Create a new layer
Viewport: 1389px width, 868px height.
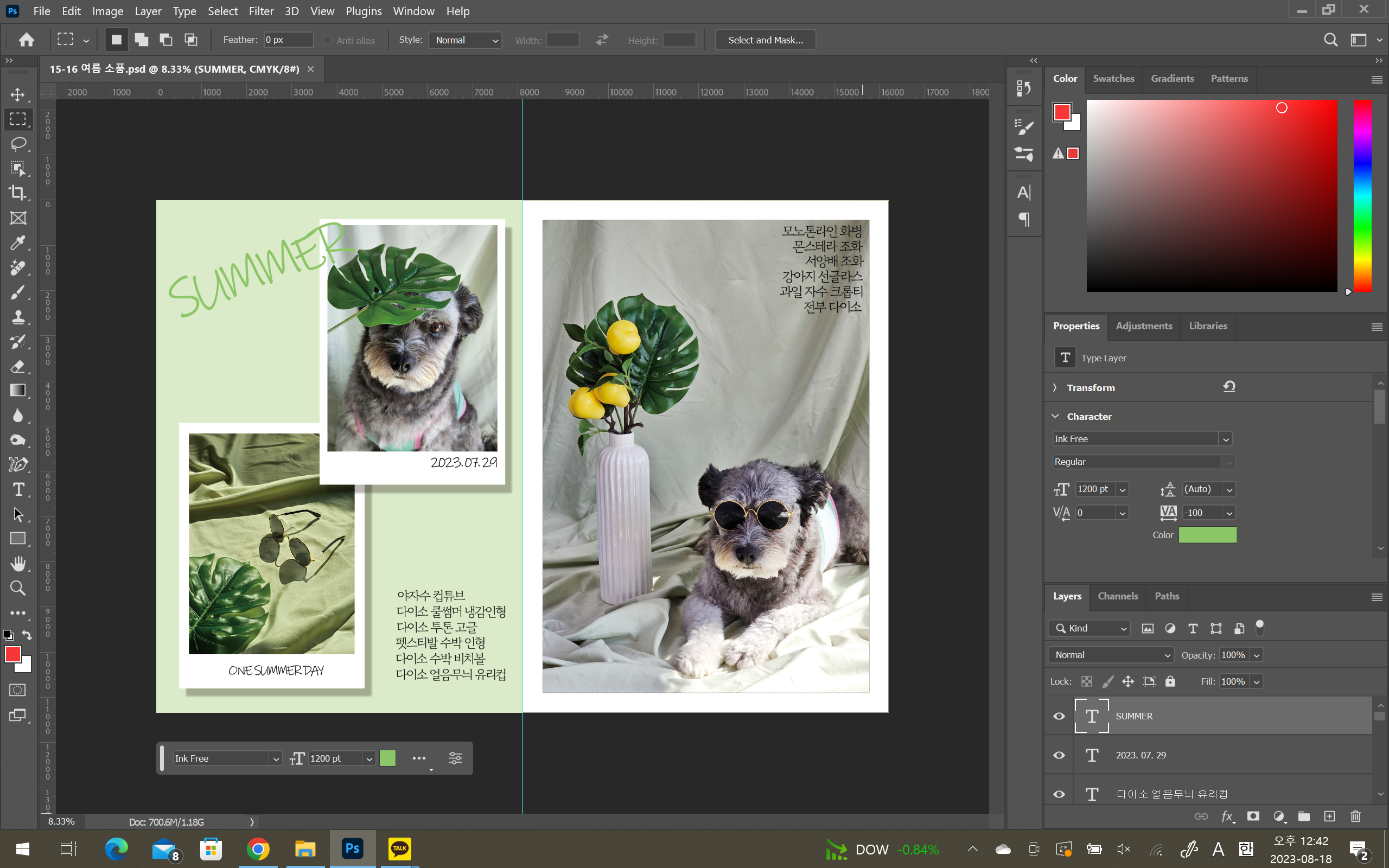1329,816
